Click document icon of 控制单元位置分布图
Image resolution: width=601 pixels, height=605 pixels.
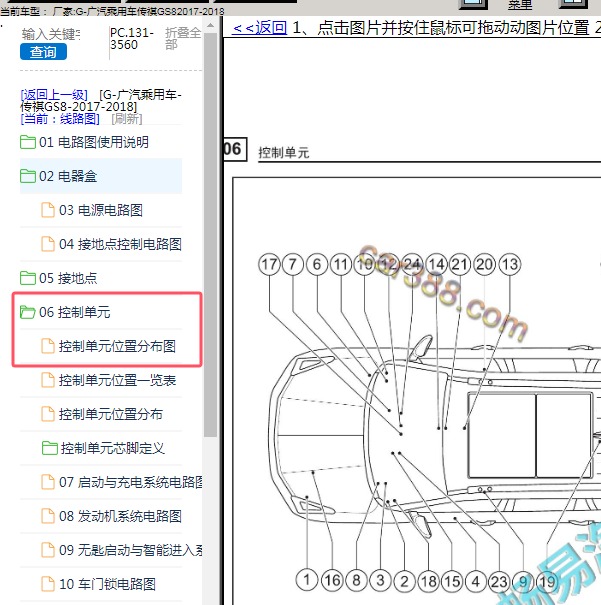tap(48, 346)
